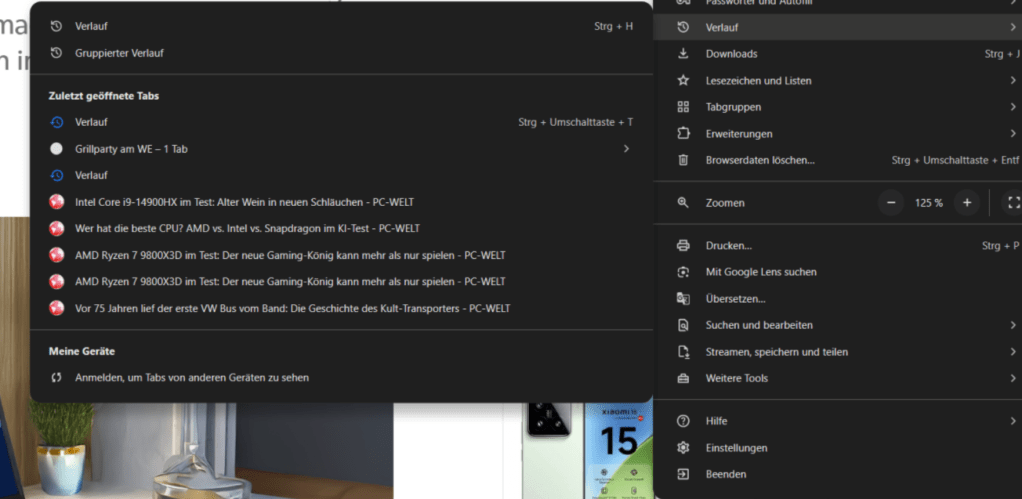Expand the Hilfe chevron arrow
This screenshot has width=1022, height=499.
click(x=1013, y=421)
